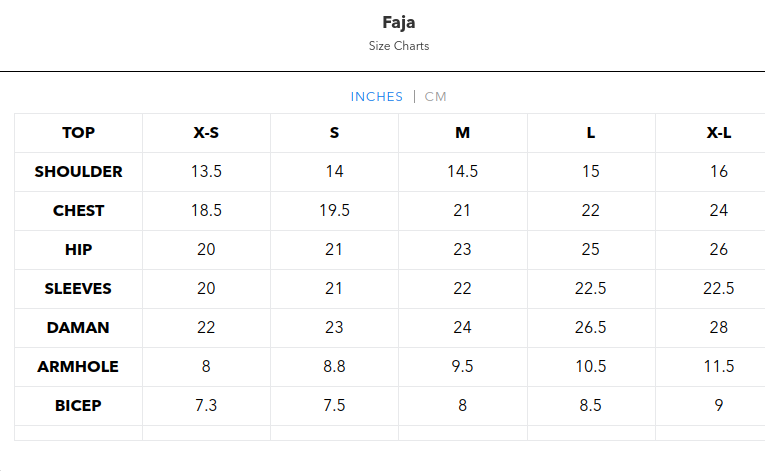Image resolution: width=765 pixels, height=471 pixels.
Task: Select the X-S column header
Action: [206, 133]
